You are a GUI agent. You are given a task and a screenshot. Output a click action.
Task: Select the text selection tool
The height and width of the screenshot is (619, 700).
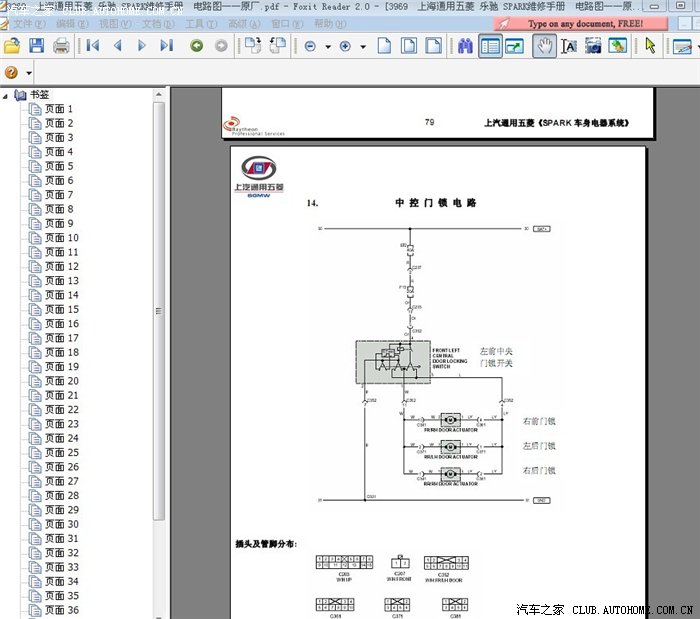click(x=569, y=46)
